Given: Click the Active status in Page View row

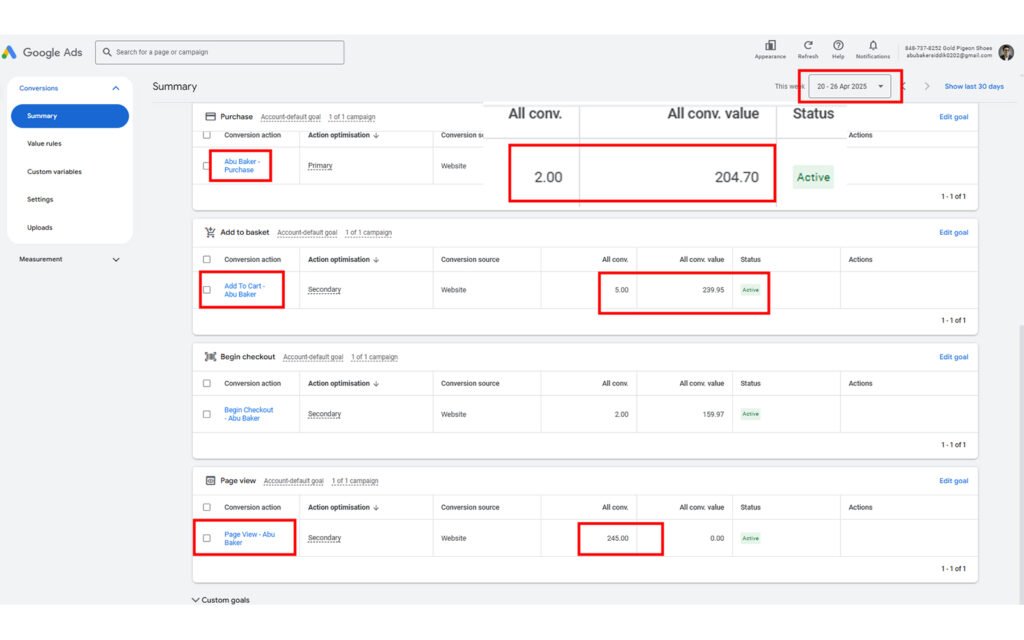Looking at the screenshot, I should [x=750, y=538].
